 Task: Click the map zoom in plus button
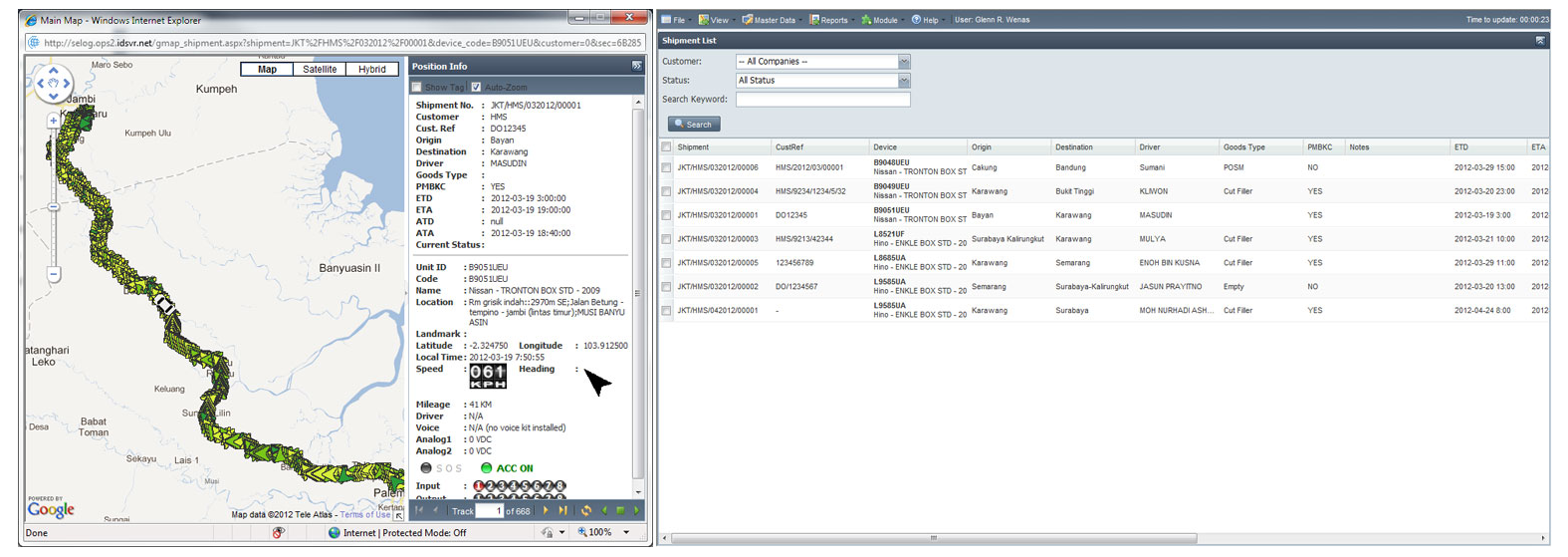click(x=54, y=121)
